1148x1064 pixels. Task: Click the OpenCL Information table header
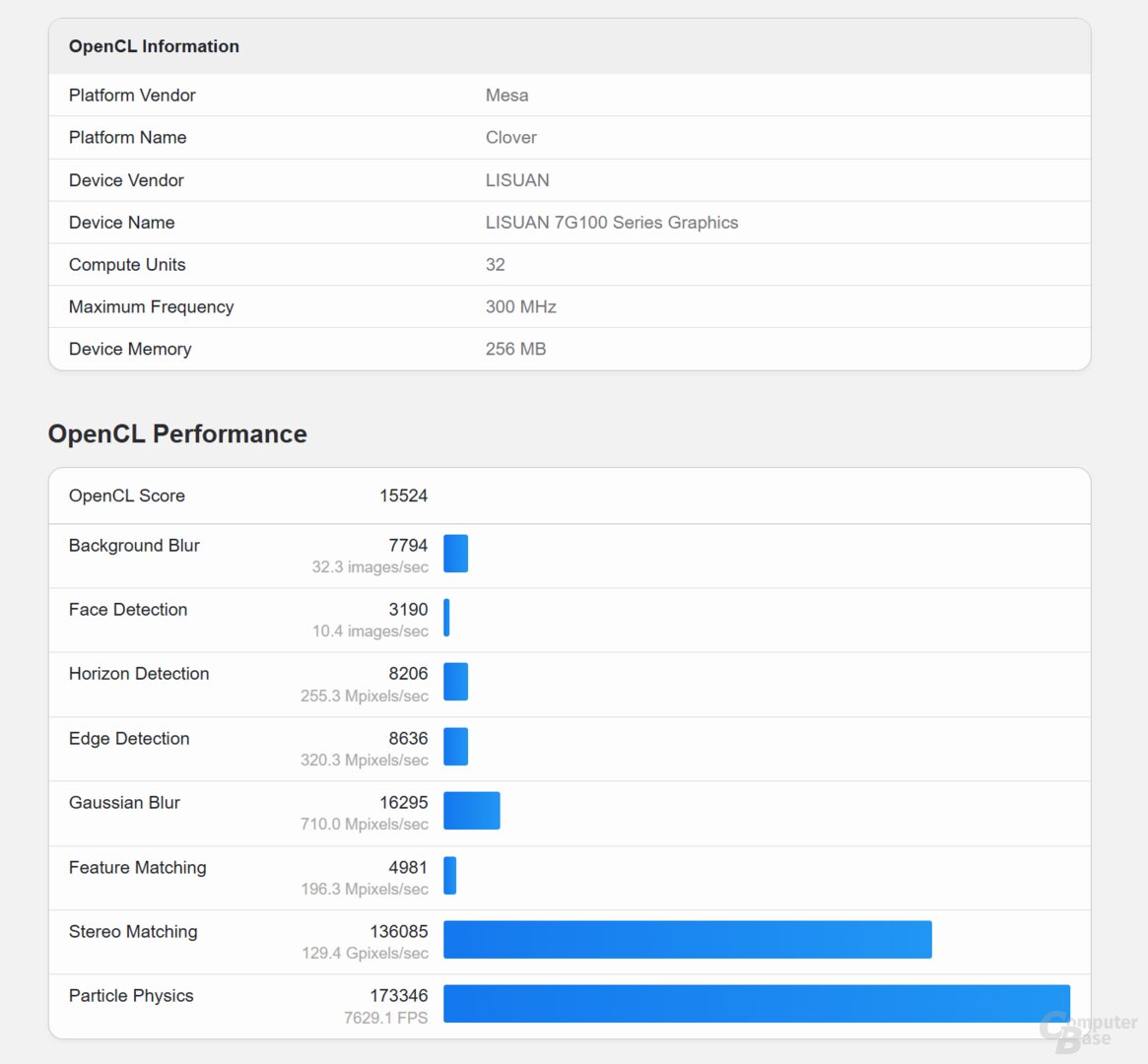(x=570, y=46)
